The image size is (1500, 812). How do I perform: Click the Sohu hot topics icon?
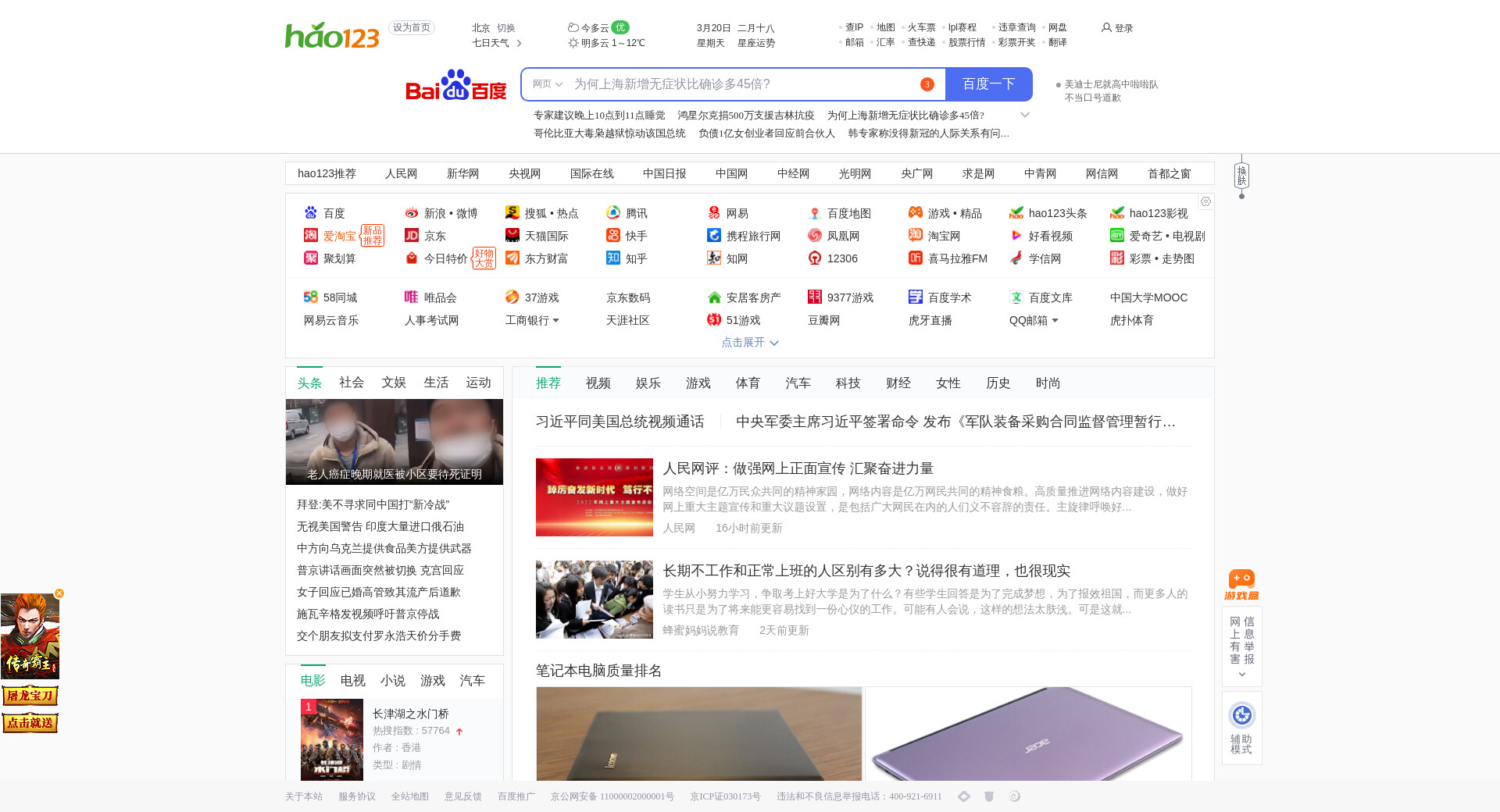pyautogui.click(x=512, y=212)
